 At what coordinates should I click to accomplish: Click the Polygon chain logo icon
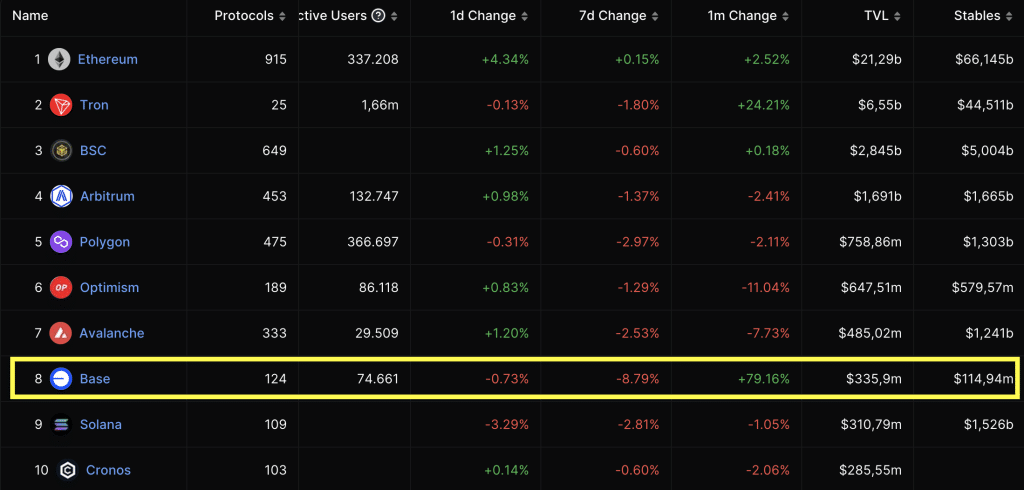60,242
